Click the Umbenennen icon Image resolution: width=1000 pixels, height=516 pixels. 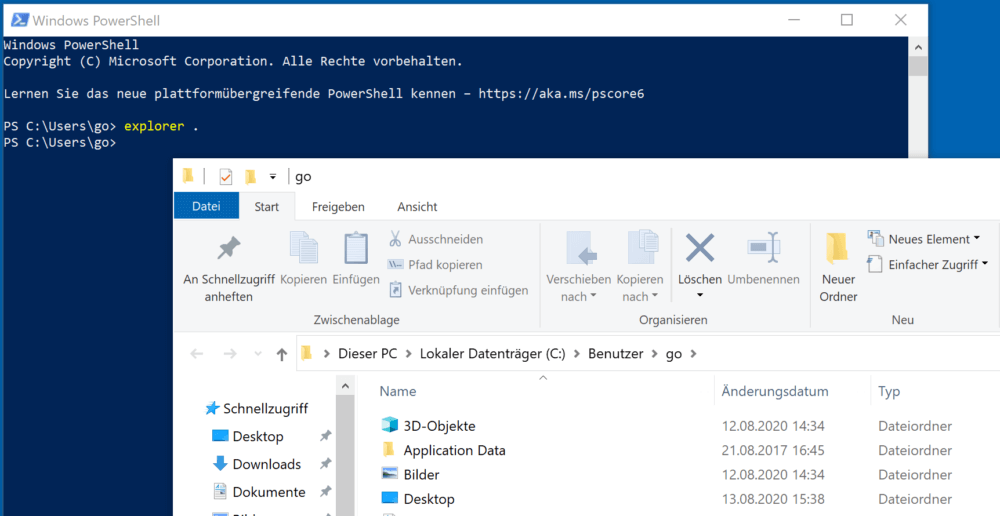tap(763, 247)
